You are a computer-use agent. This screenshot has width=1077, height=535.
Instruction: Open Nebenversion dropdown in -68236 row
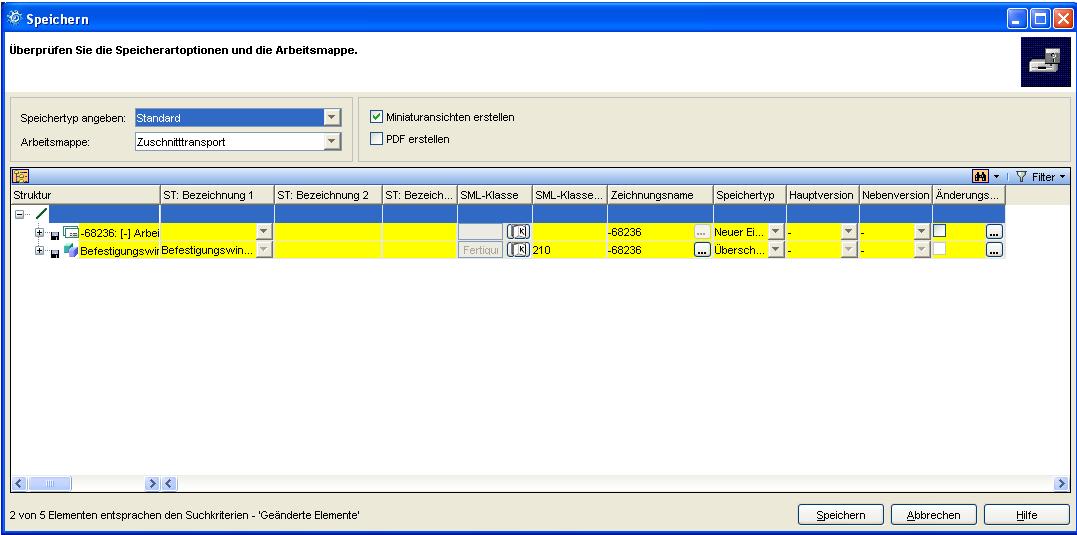(x=922, y=232)
